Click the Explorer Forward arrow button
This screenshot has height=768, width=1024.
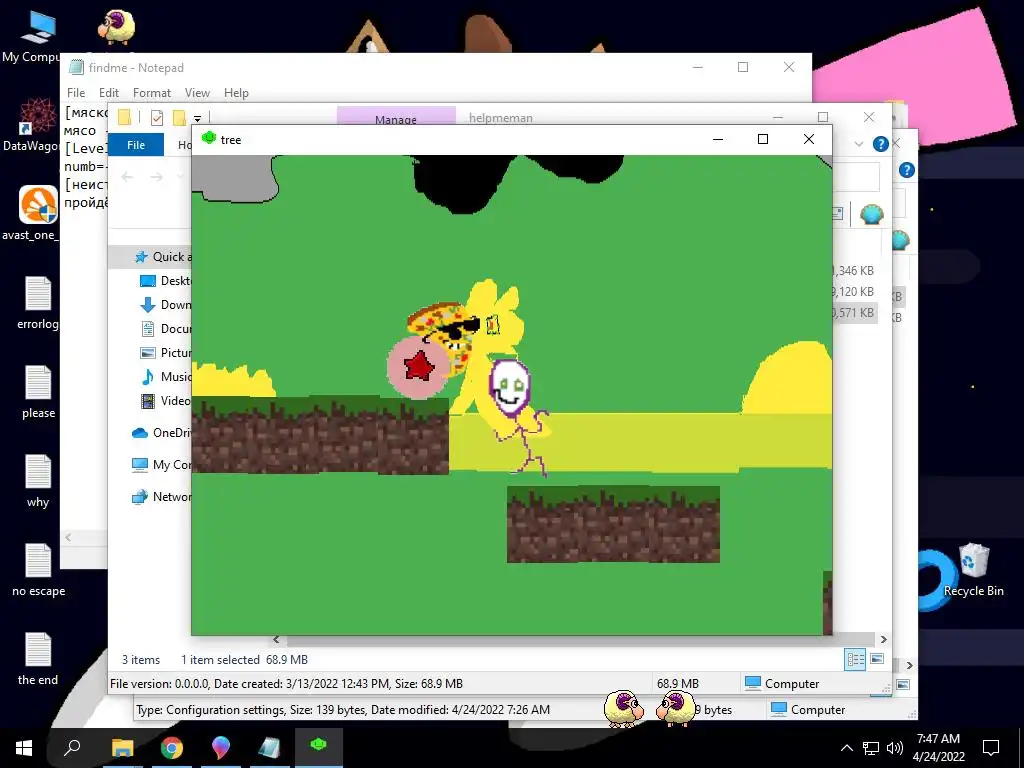point(157,176)
